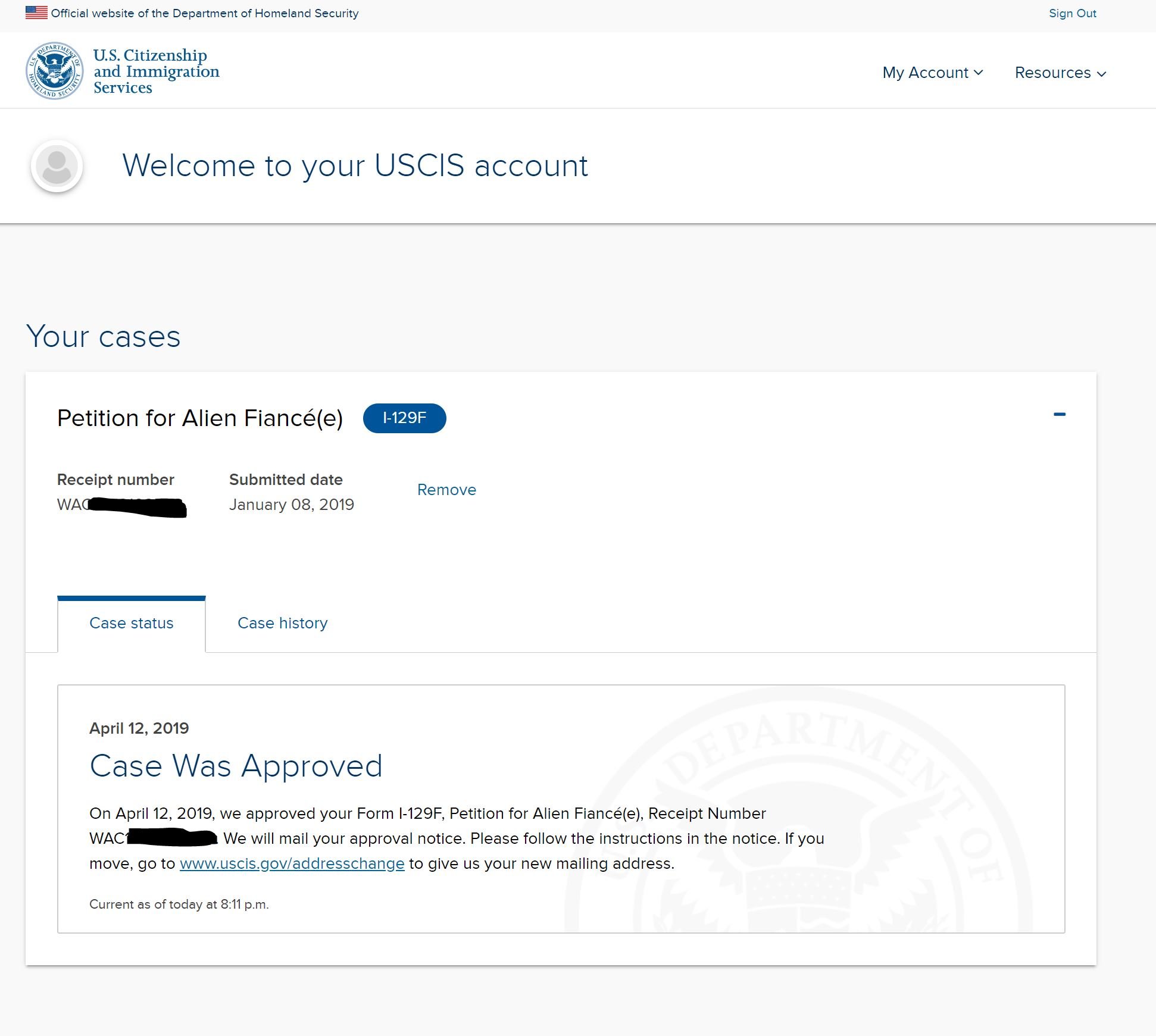The image size is (1156, 1036).
Task: Click the Official website banner text
Action: click(205, 13)
